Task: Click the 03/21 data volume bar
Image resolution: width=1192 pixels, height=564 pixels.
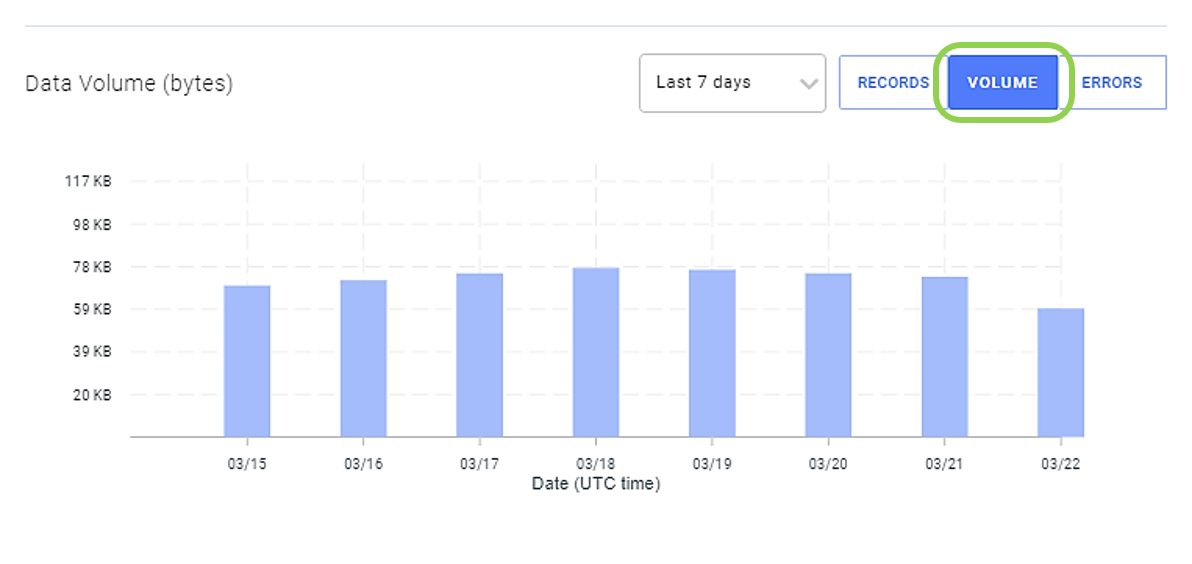Action: pyautogui.click(x=945, y=357)
